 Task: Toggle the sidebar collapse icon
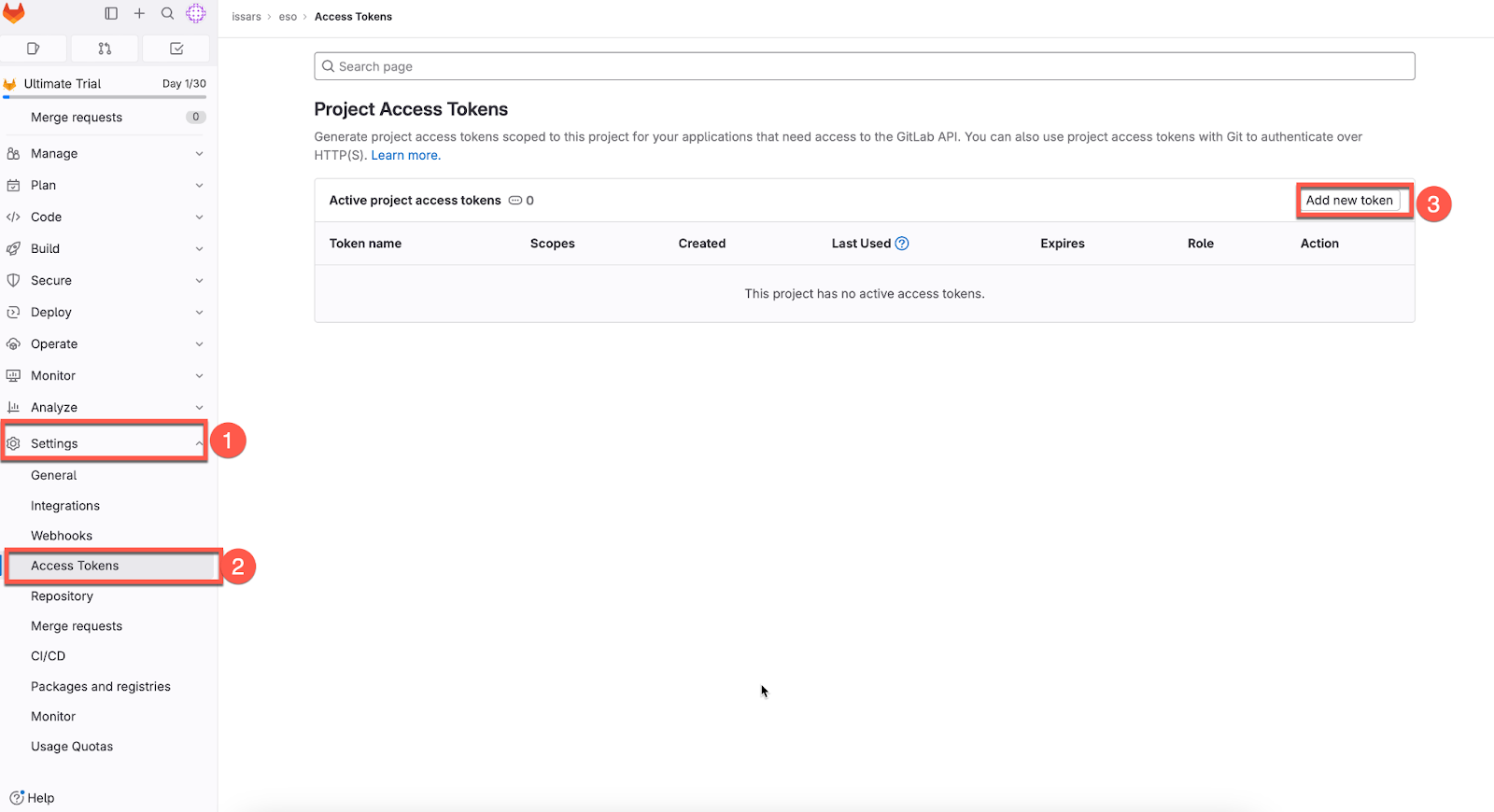[111, 13]
